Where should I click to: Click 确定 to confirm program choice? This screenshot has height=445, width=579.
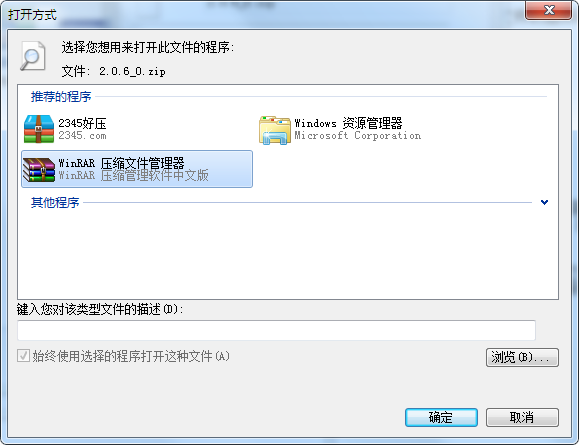(x=441, y=417)
